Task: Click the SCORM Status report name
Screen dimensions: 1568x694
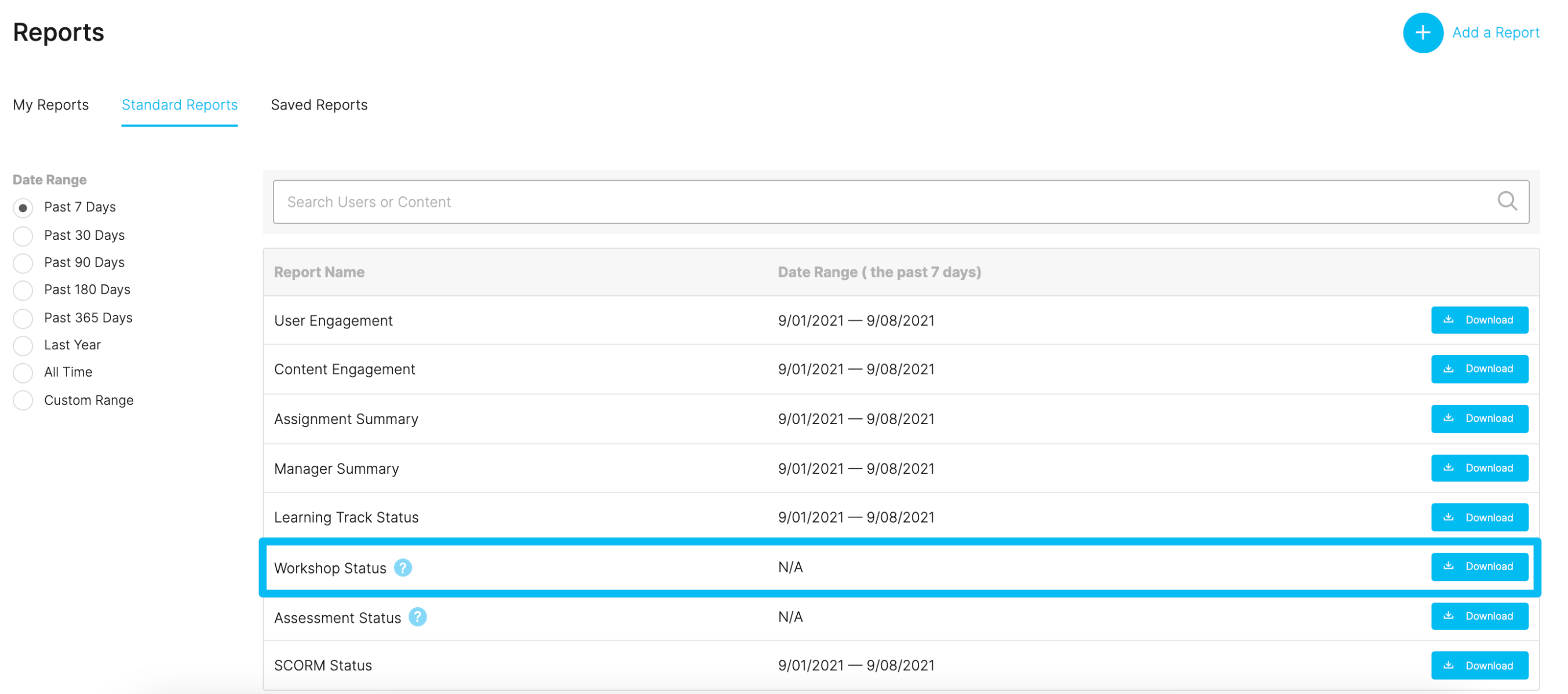Action: (x=323, y=666)
